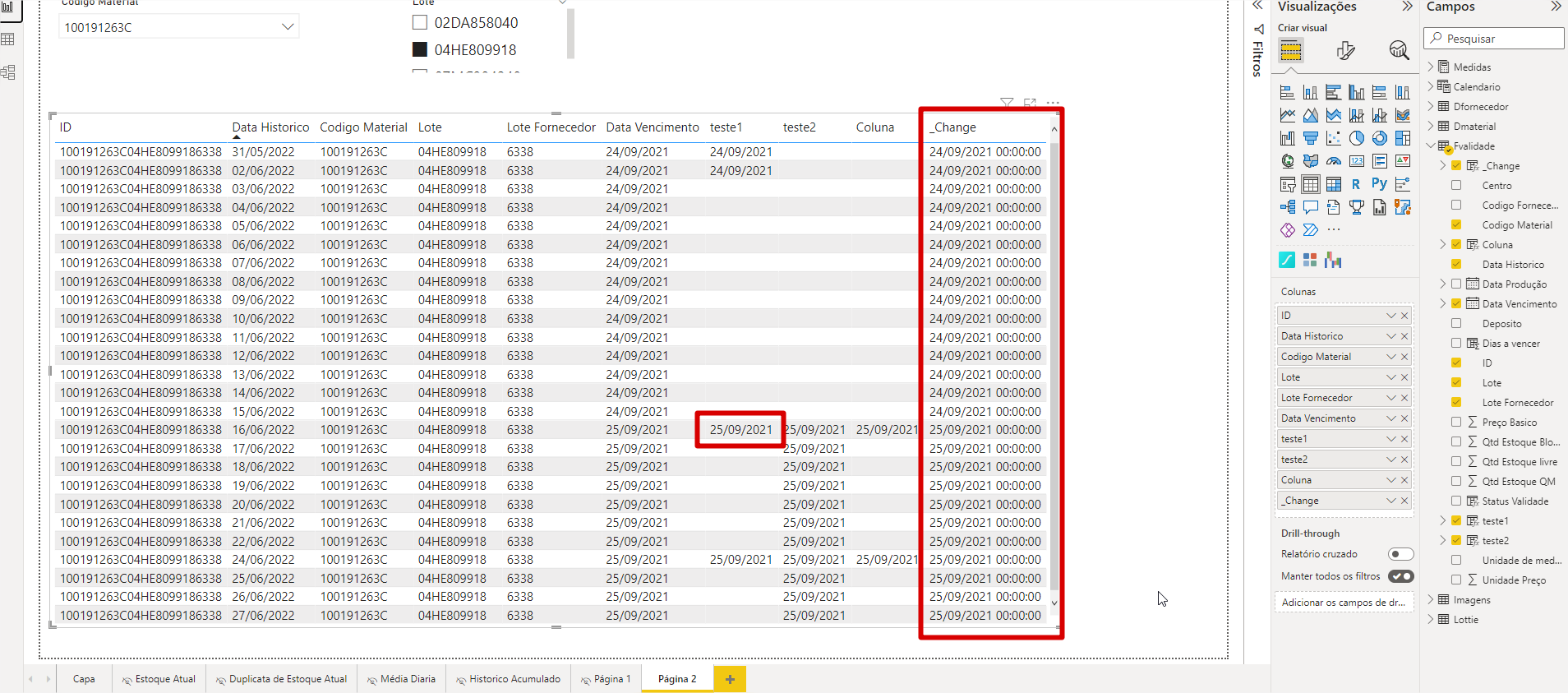Expand the Medidas table in Campos

[1431, 67]
